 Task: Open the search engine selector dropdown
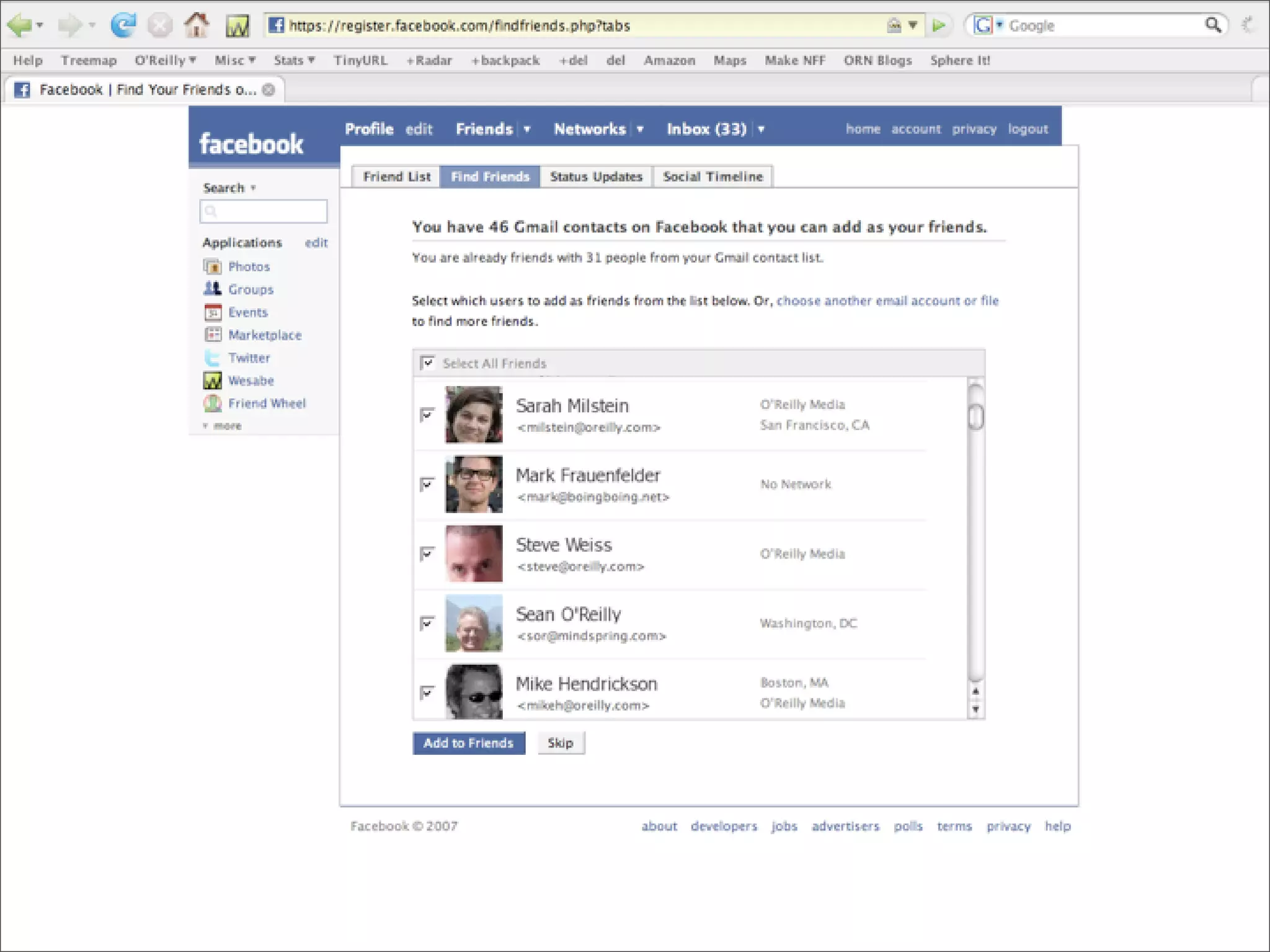(x=1000, y=25)
